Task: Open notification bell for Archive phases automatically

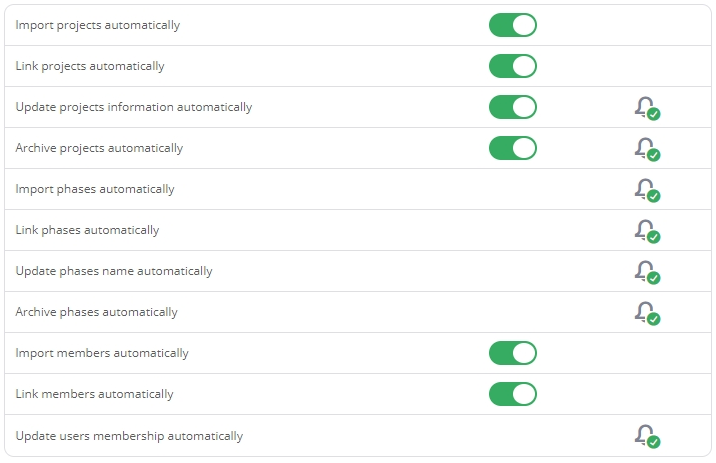Action: pos(647,313)
